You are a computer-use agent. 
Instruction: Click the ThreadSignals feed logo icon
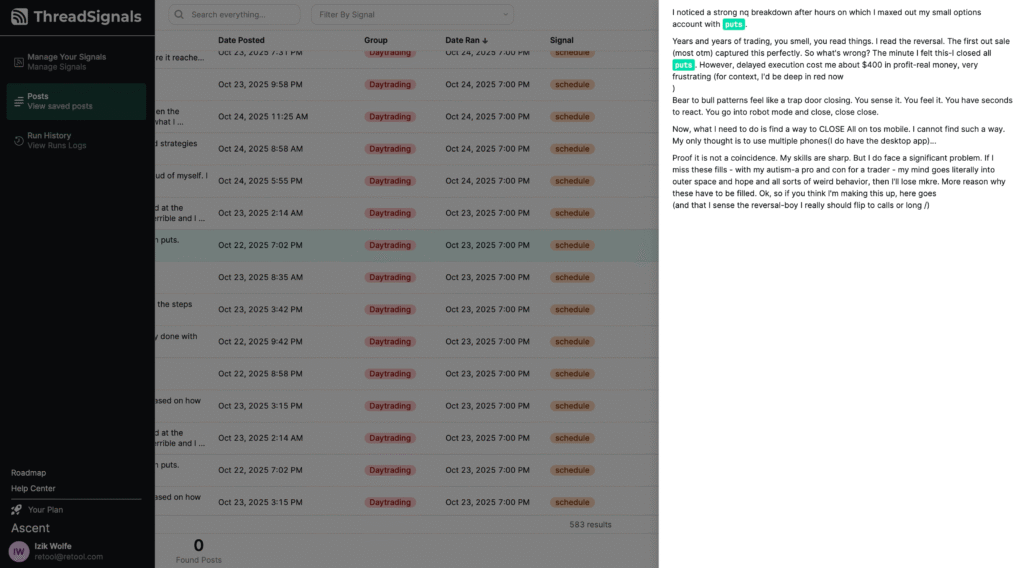click(x=20, y=17)
